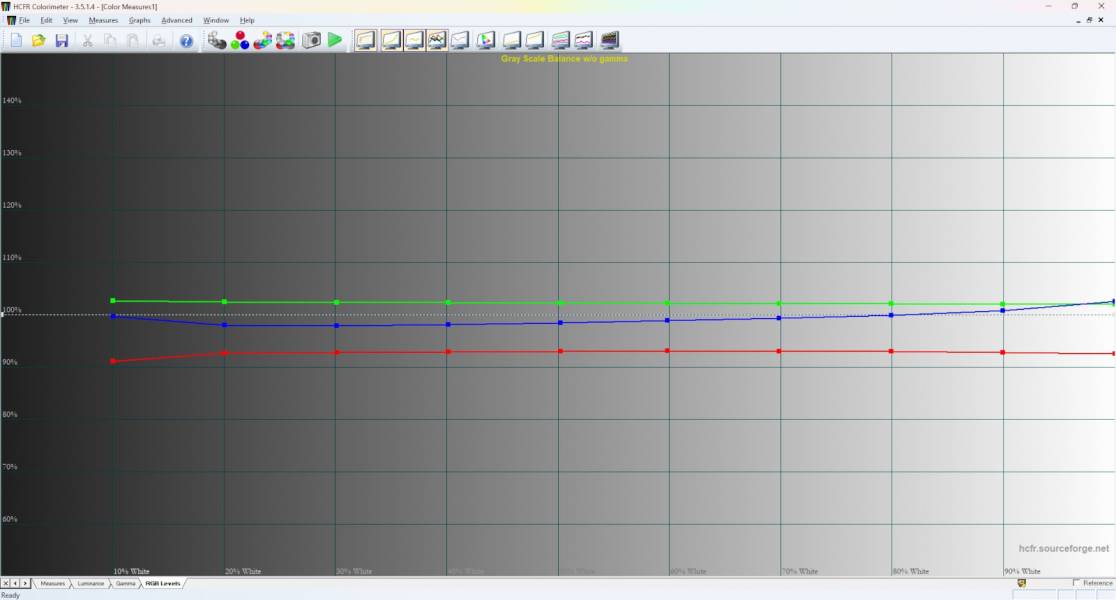Toggle the RGB levels graph view icon
Viewport: 1116px width, 600px height.
[x=437, y=41]
